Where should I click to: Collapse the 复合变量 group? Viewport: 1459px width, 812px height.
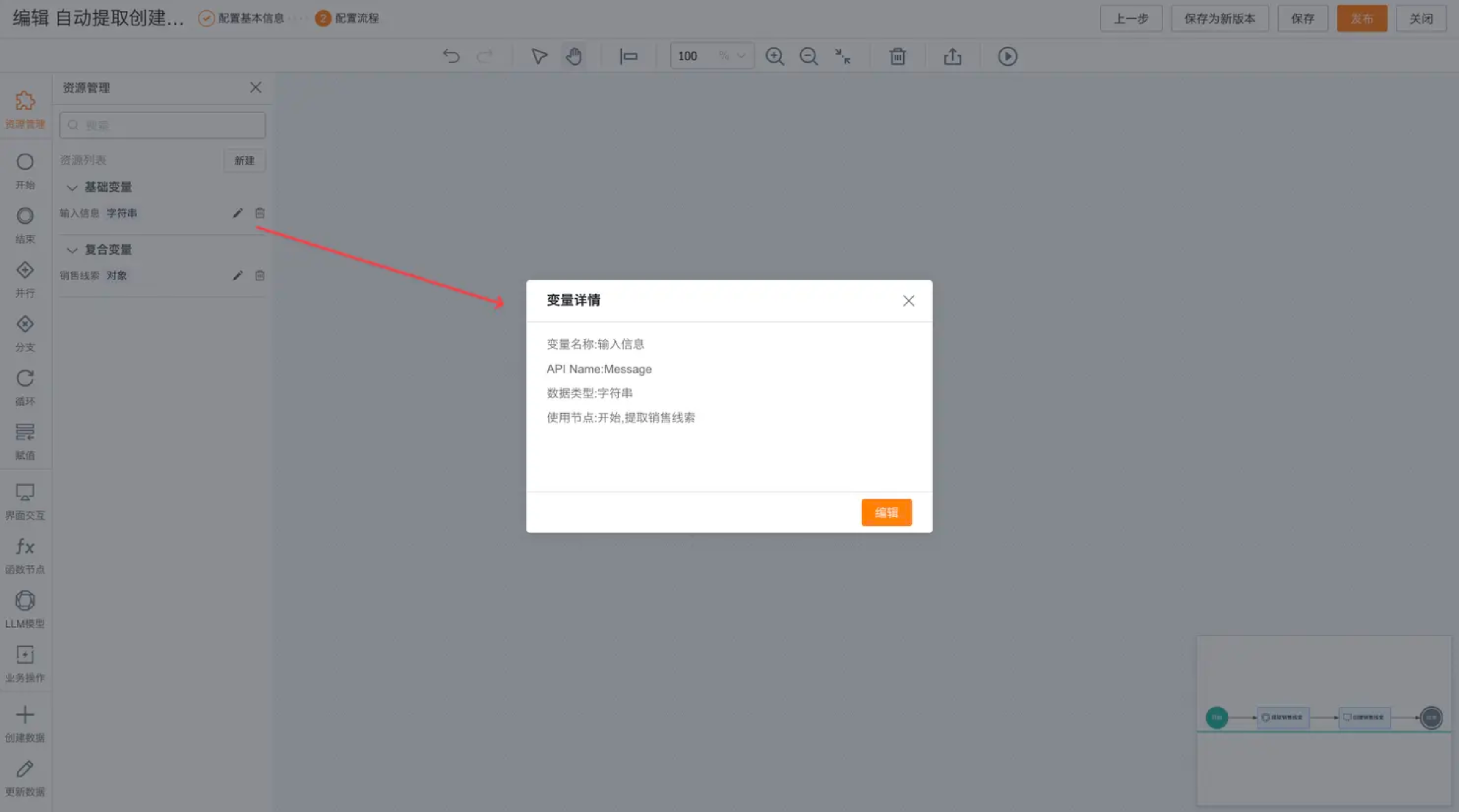tap(72, 250)
